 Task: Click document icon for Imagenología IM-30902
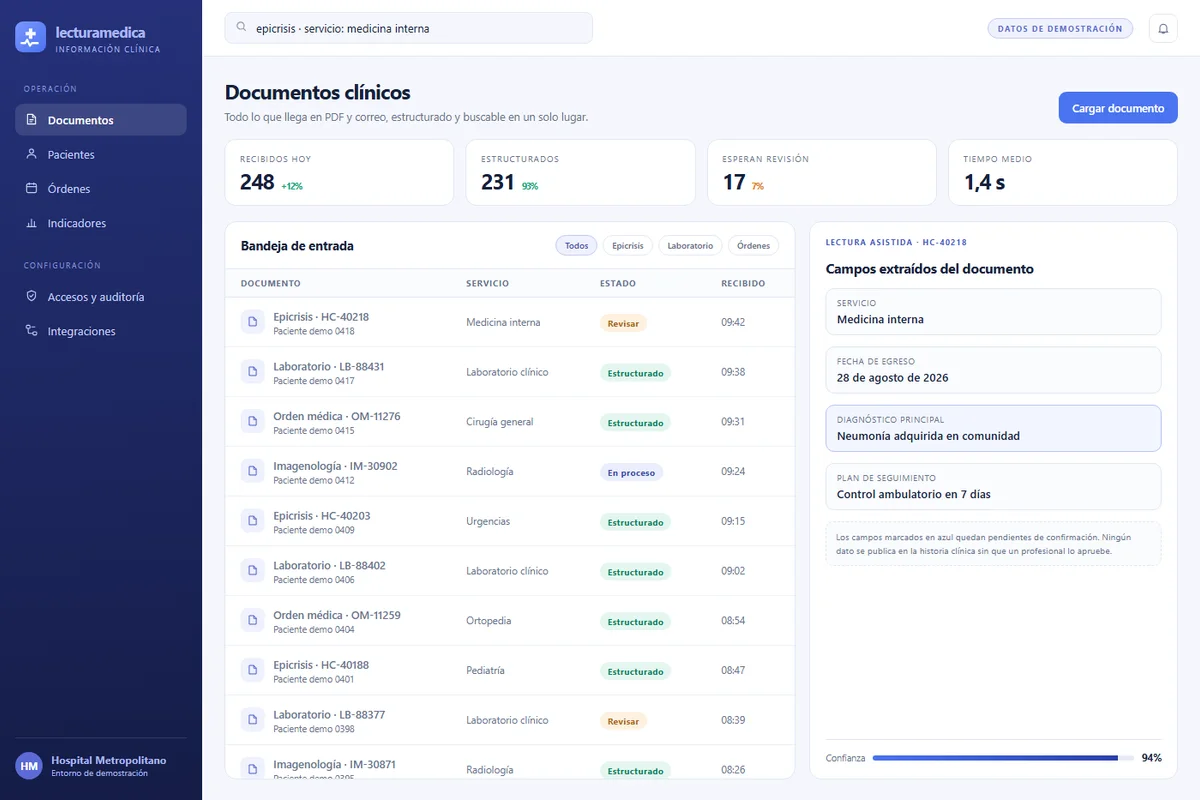coord(251,471)
